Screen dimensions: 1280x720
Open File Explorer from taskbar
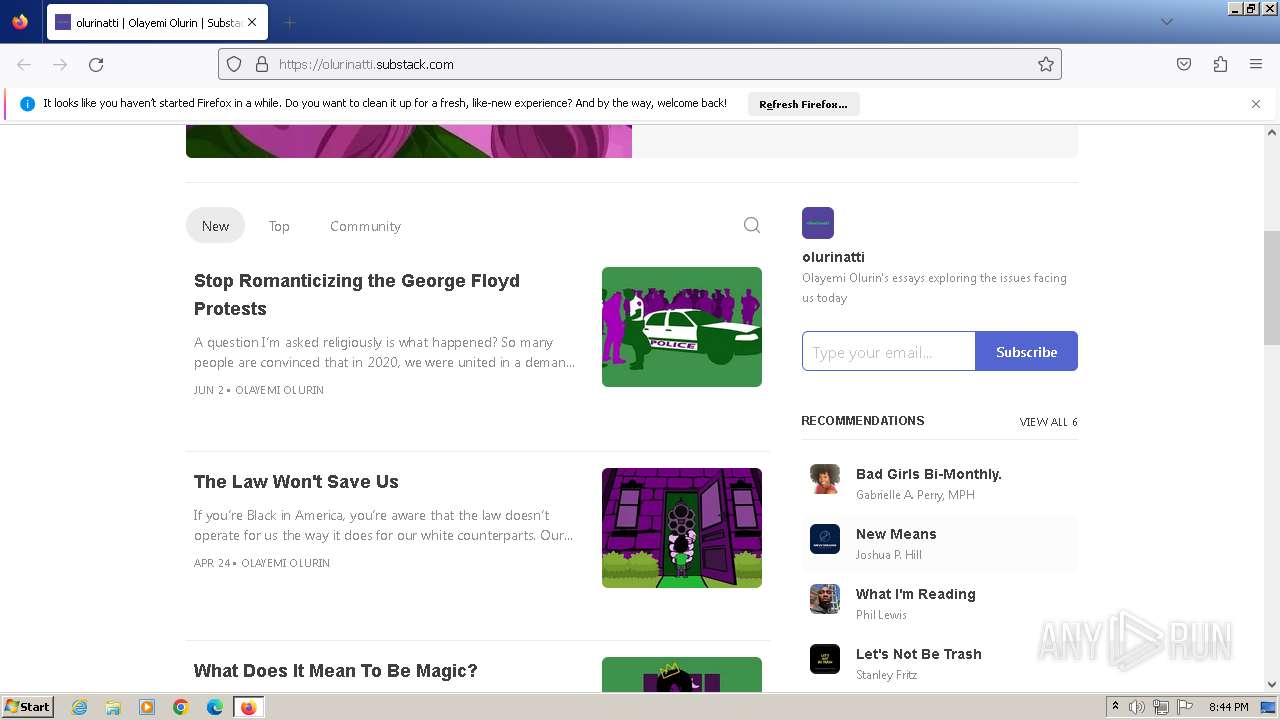click(113, 707)
